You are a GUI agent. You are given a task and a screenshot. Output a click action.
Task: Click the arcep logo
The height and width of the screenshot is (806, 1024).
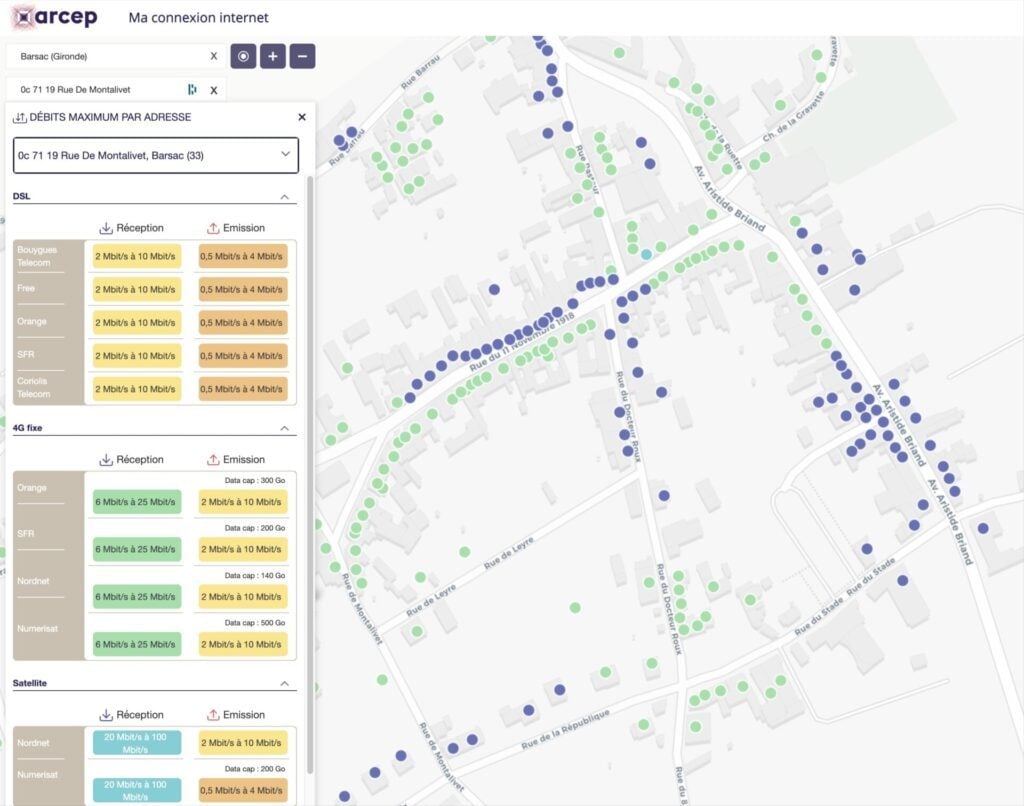click(56, 17)
